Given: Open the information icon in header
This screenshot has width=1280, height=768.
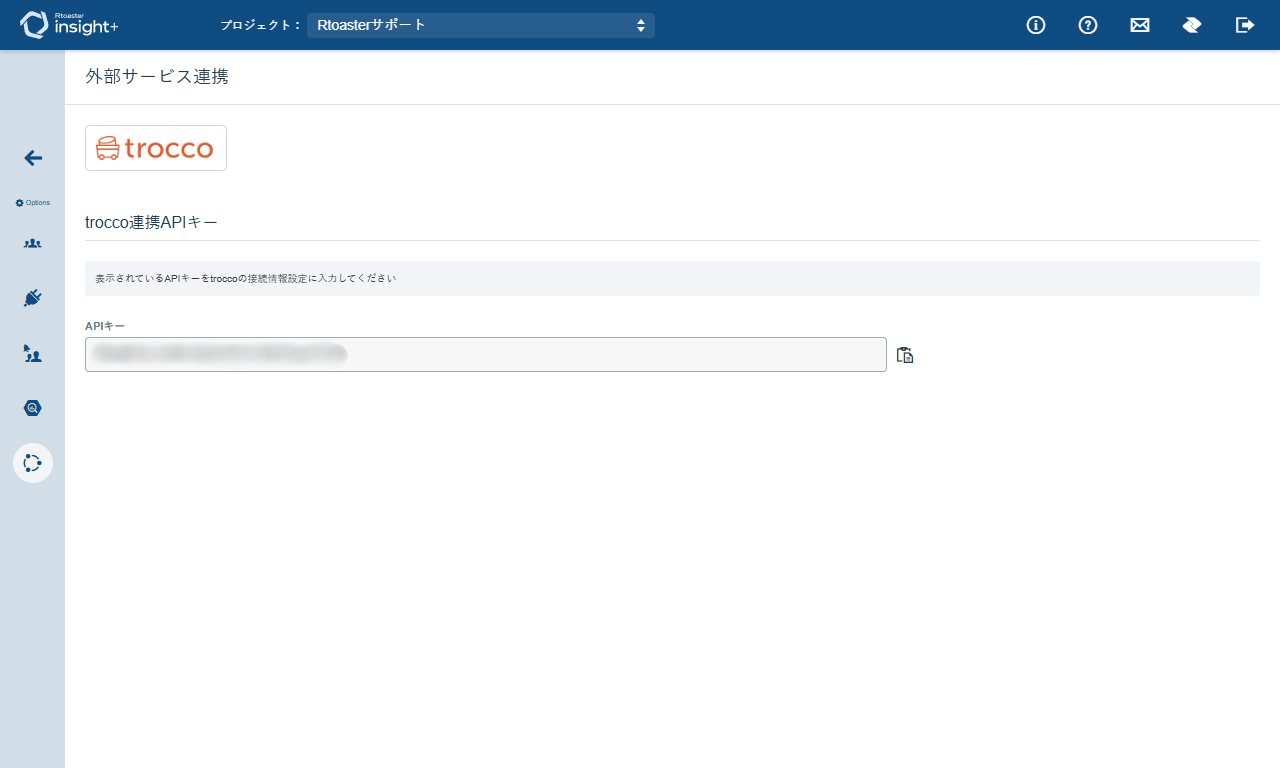Looking at the screenshot, I should click(x=1036, y=25).
